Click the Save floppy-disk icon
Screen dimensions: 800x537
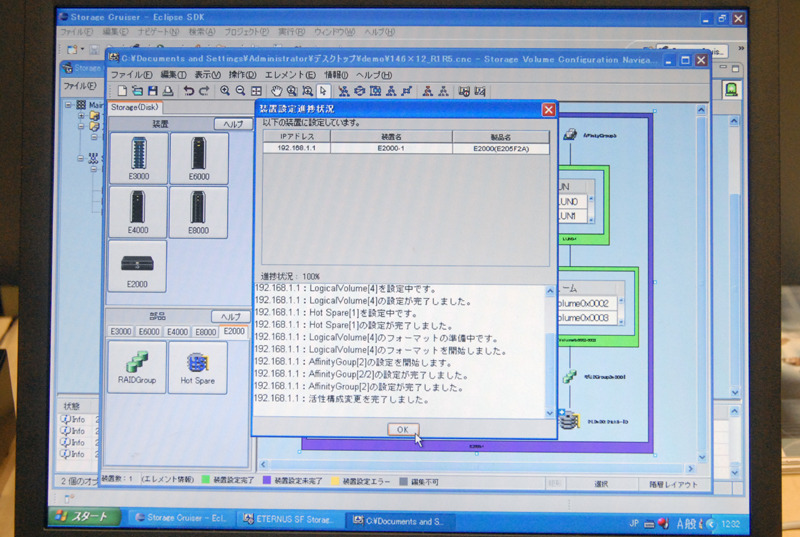coord(153,91)
